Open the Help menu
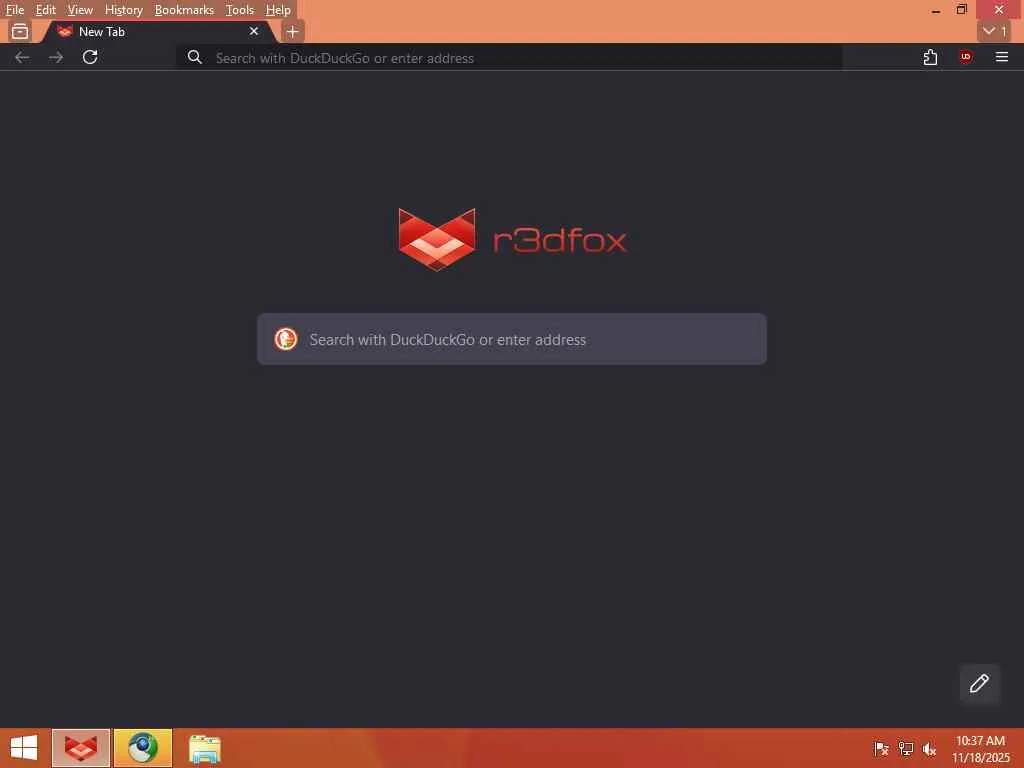 point(278,10)
